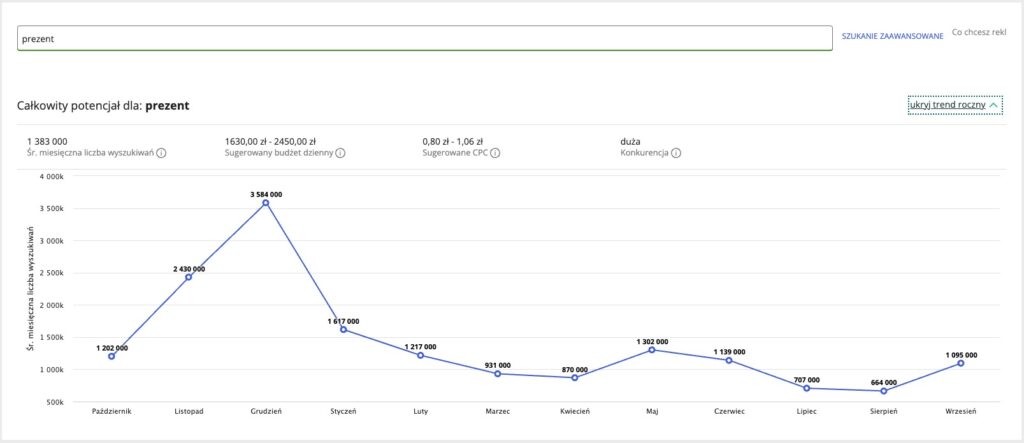Screen dimensions: 1024x443
Task: Select the Czerwiec data point 1 139 000
Action: click(729, 360)
